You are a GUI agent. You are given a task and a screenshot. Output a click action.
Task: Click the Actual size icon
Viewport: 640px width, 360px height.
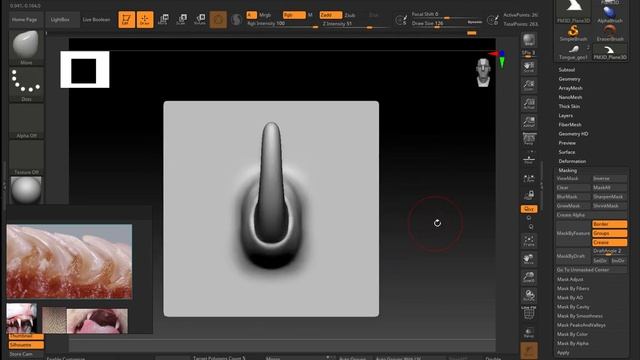pyautogui.click(x=529, y=103)
